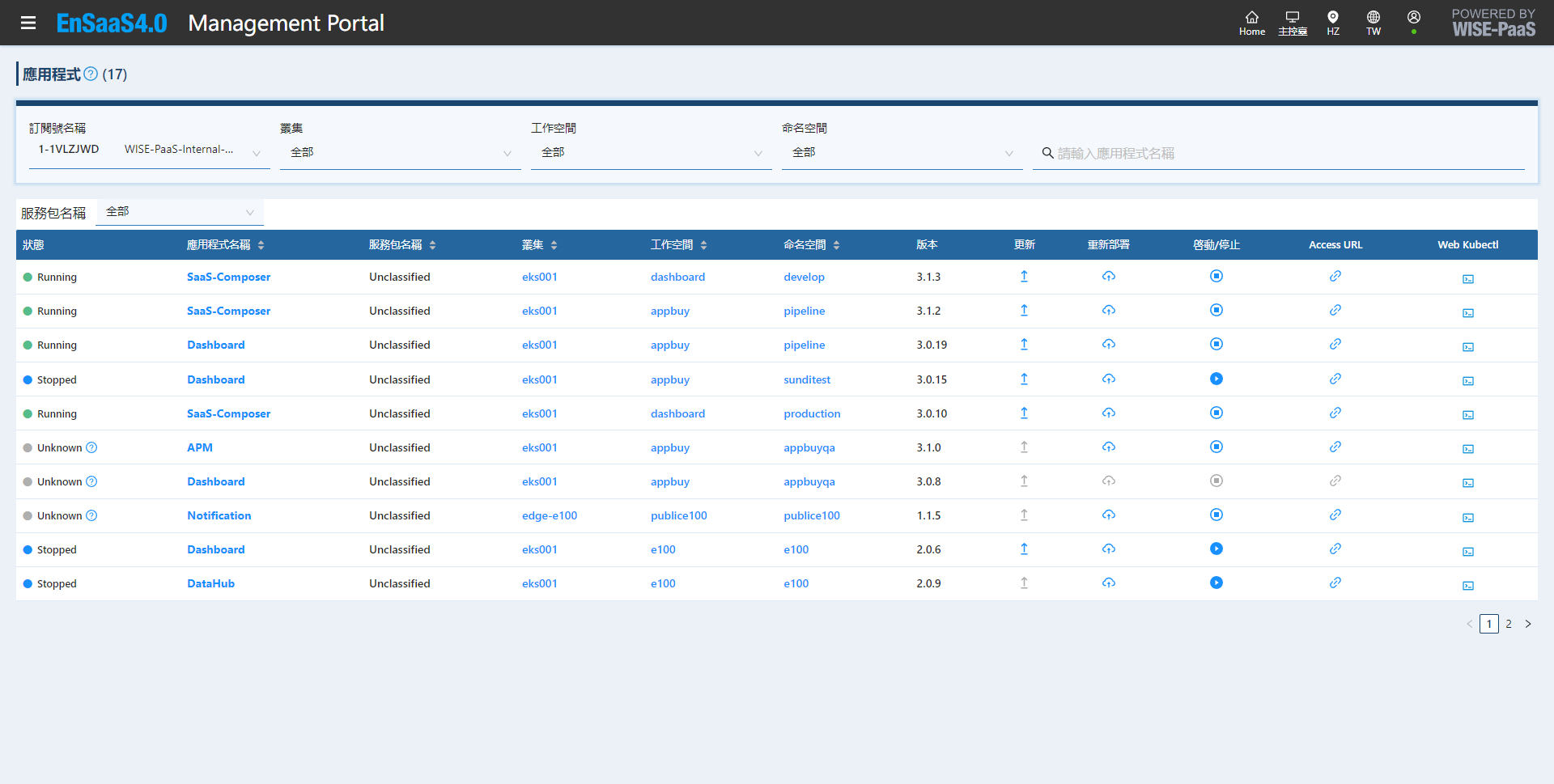Open Access URL for Dashboard 2.0.6
Image resolution: width=1554 pixels, height=784 pixels.
tap(1335, 549)
